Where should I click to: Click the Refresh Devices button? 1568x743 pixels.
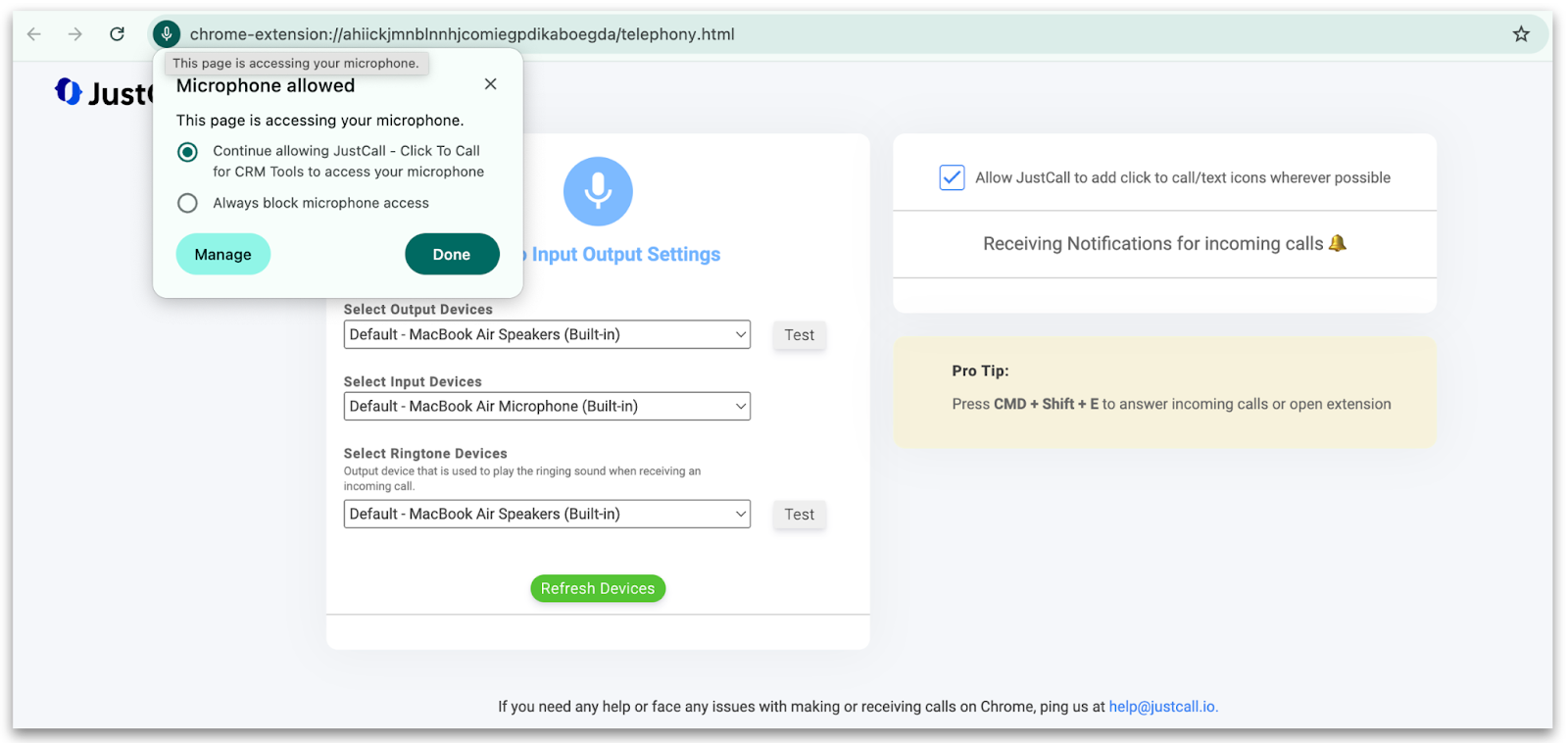[x=598, y=588]
